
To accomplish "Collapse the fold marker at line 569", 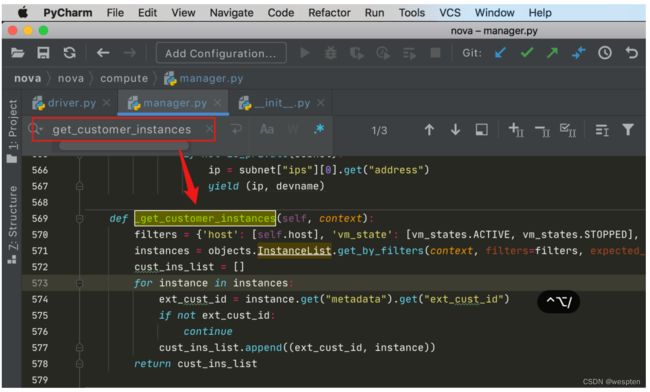I will 80,218.
